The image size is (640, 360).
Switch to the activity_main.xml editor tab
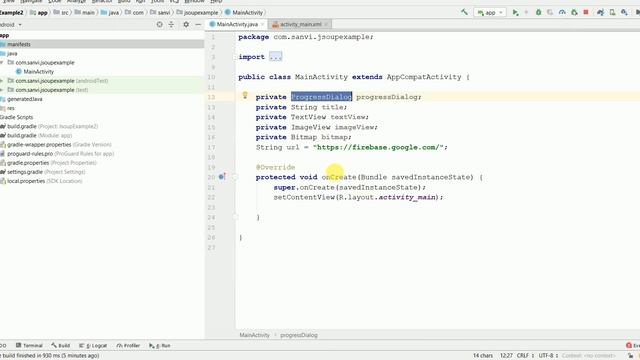tap(300, 24)
